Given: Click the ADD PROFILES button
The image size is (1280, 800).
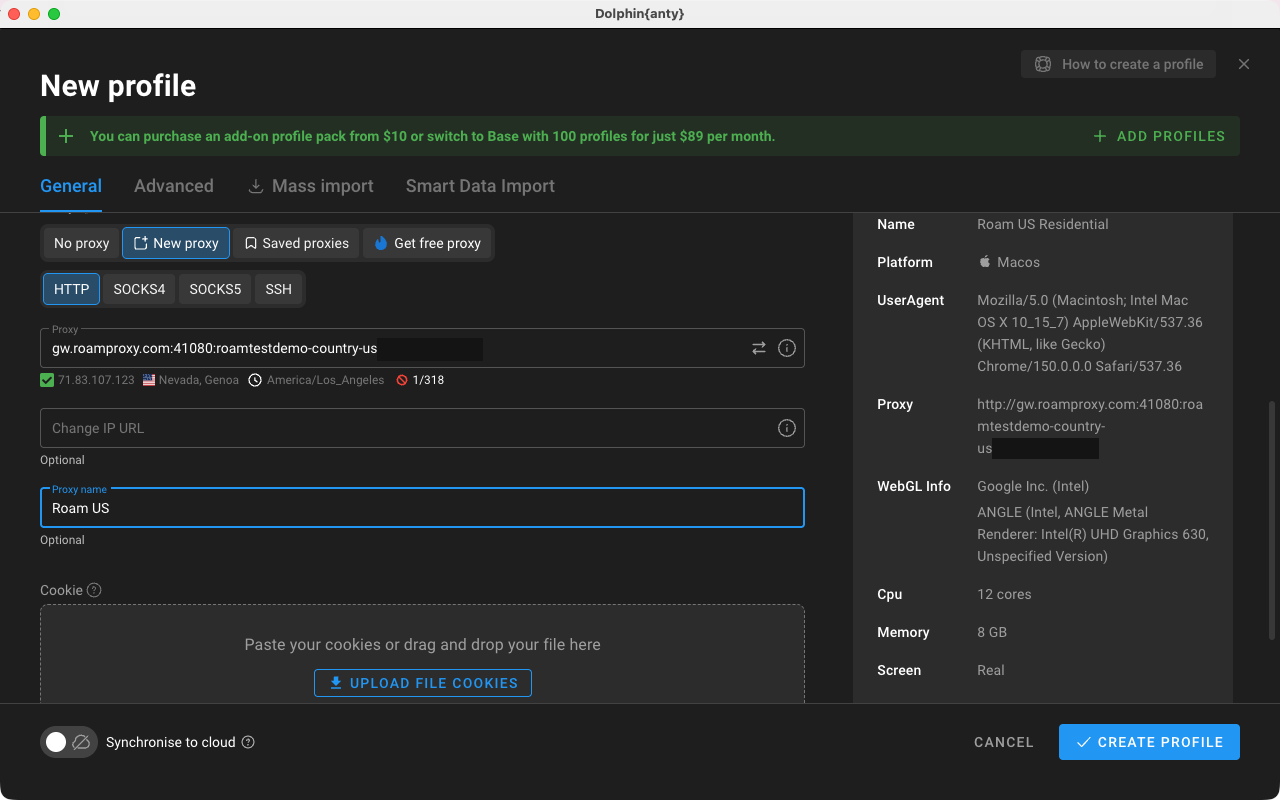Looking at the screenshot, I should pyautogui.click(x=1159, y=136).
